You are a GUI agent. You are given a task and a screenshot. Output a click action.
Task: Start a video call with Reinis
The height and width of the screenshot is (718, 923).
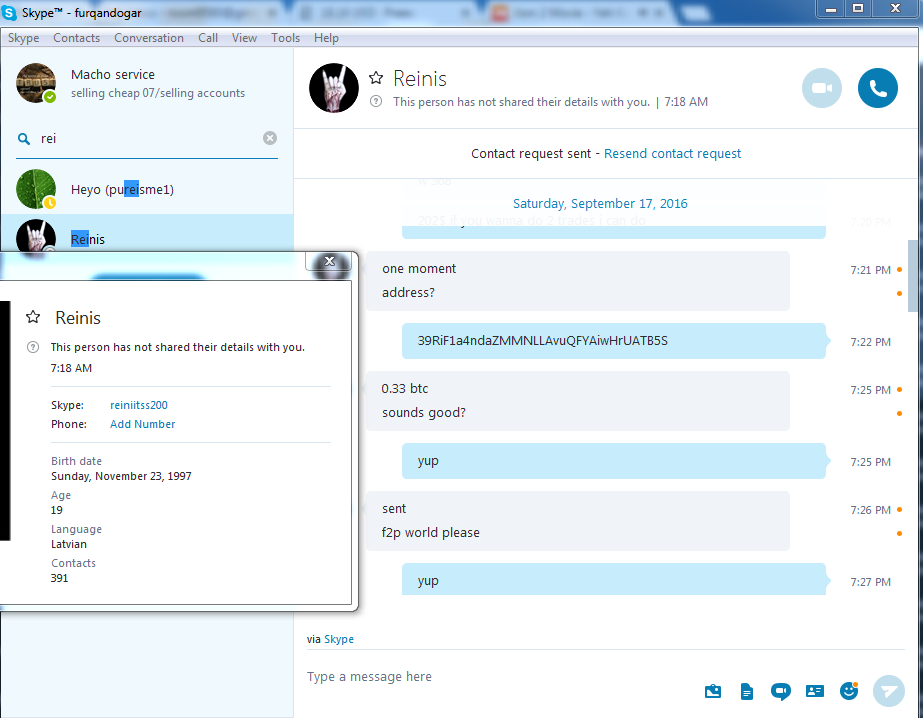coord(822,88)
